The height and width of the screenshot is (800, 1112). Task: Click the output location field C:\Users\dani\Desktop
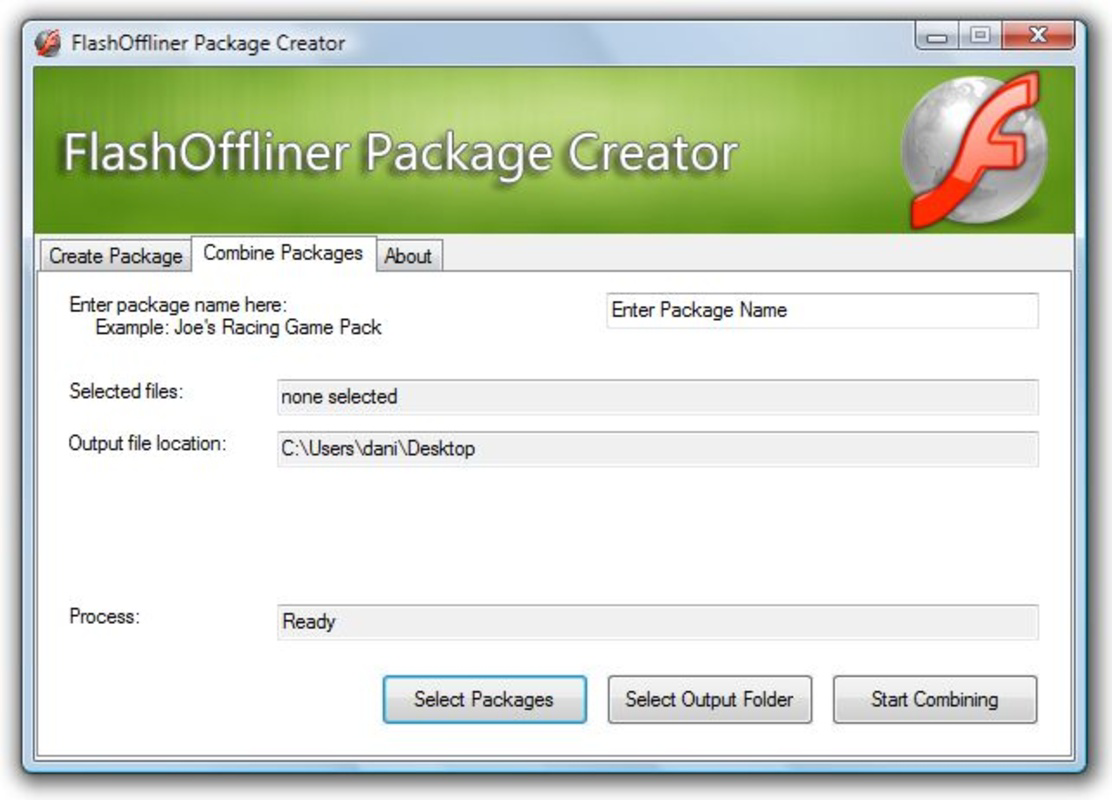click(x=657, y=449)
